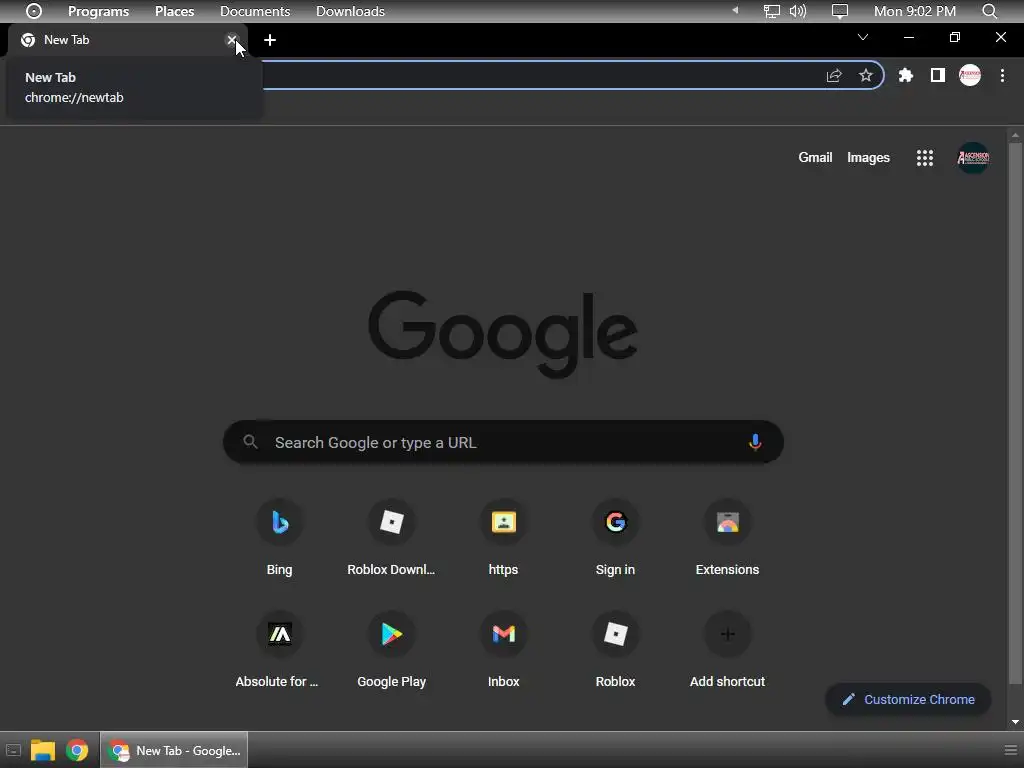Click the share this page icon

[834, 75]
